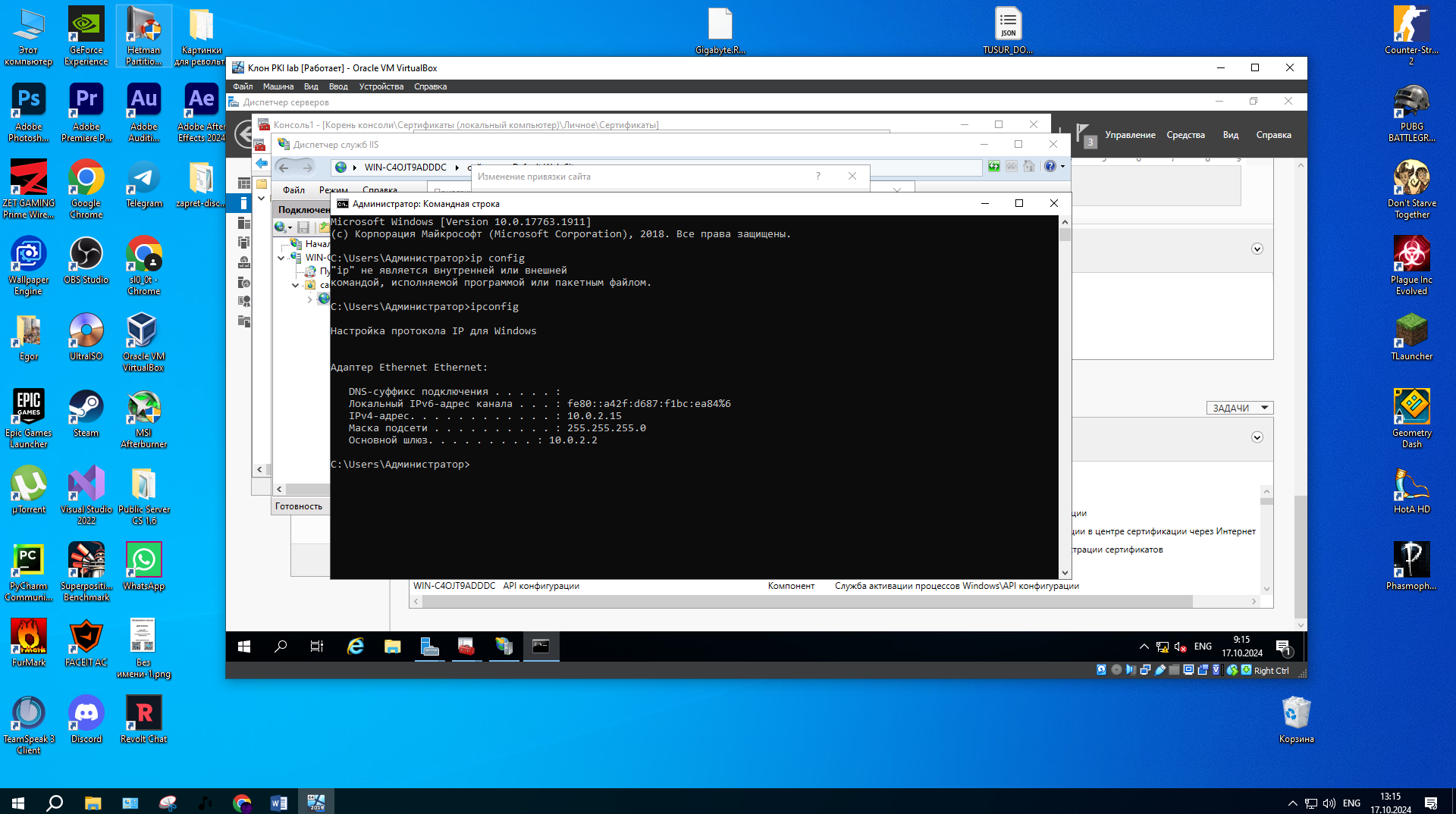Show hidden icons in guest system tray
The image size is (1456, 814).
click(1144, 647)
